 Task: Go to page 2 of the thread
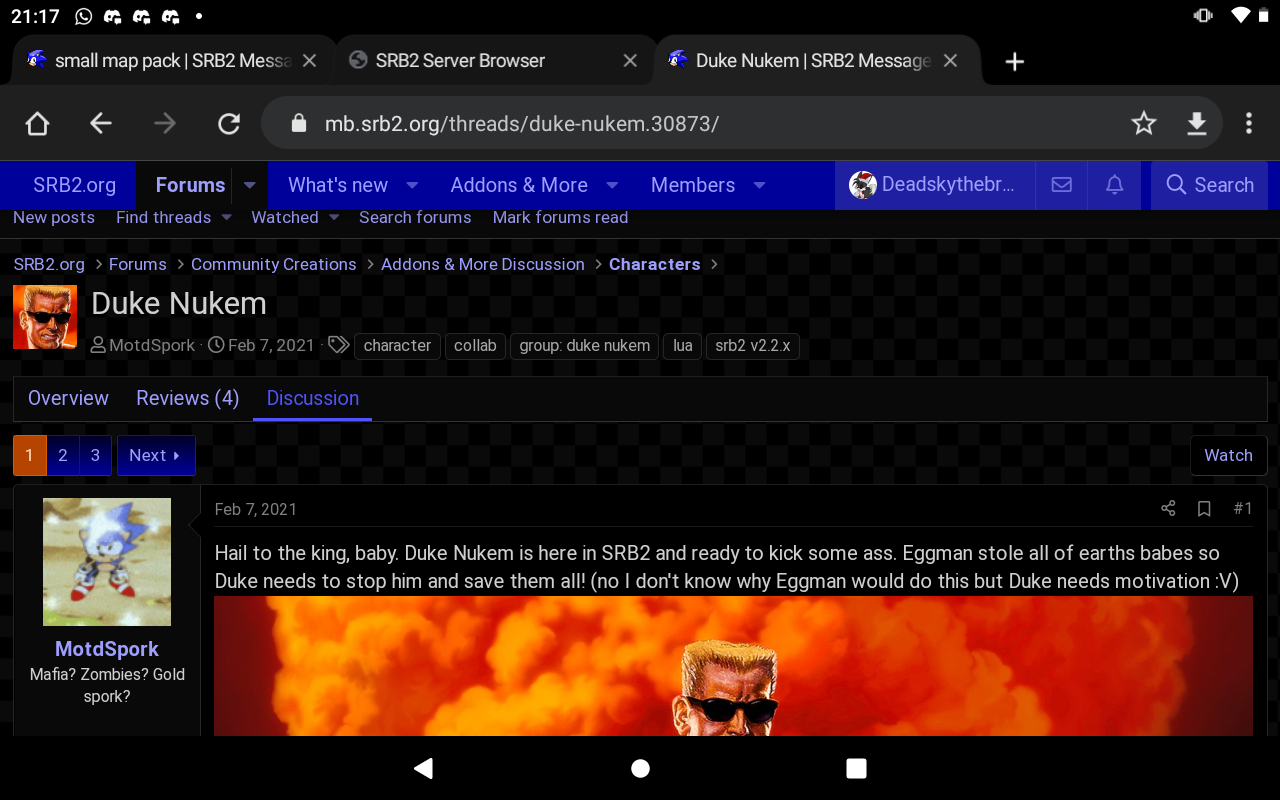pos(62,455)
